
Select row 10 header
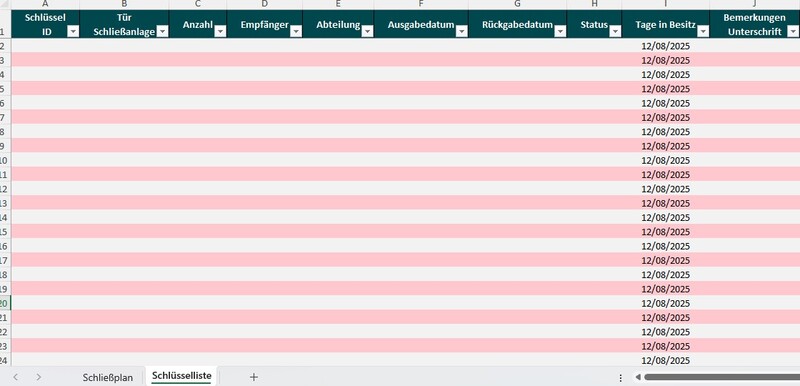tap(5, 160)
